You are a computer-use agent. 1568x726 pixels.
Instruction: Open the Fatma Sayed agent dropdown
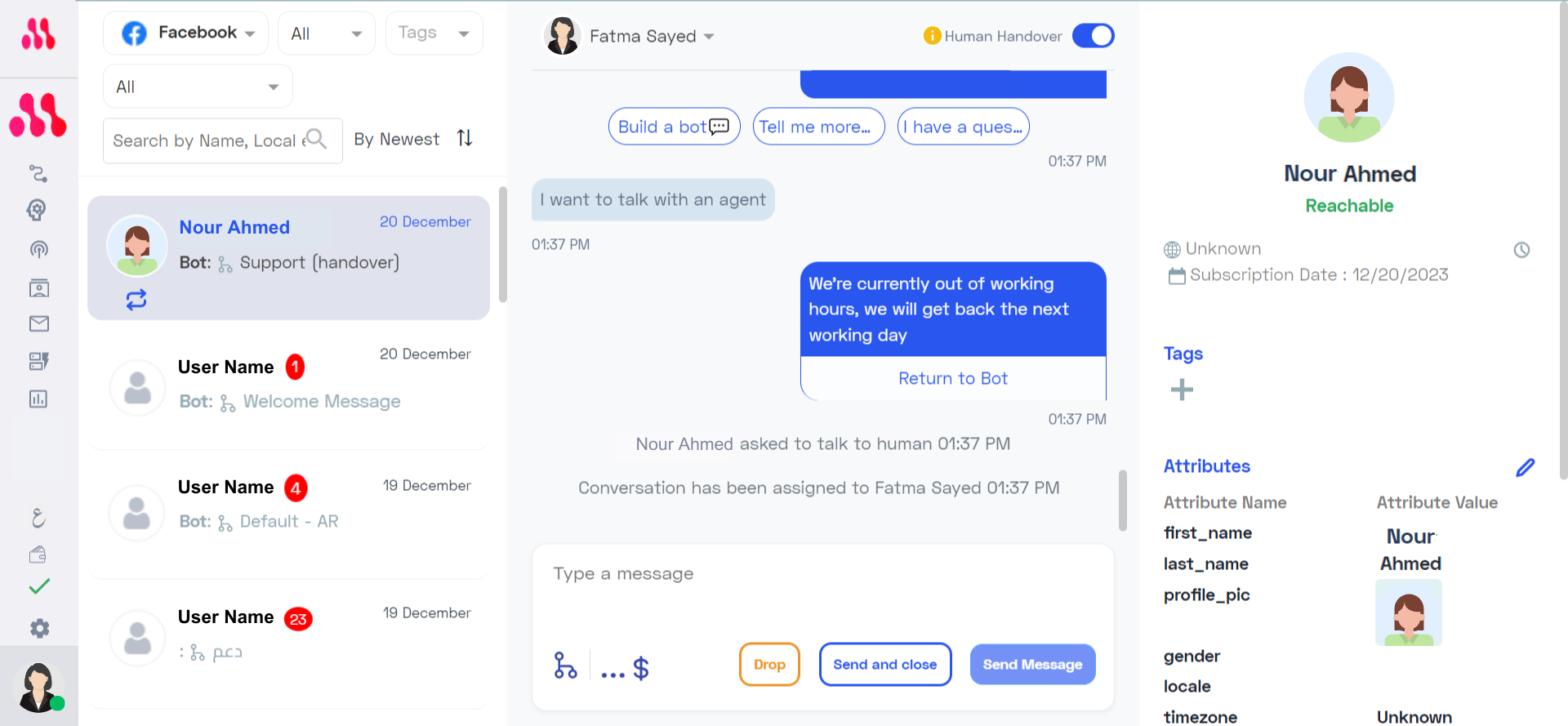(x=630, y=36)
